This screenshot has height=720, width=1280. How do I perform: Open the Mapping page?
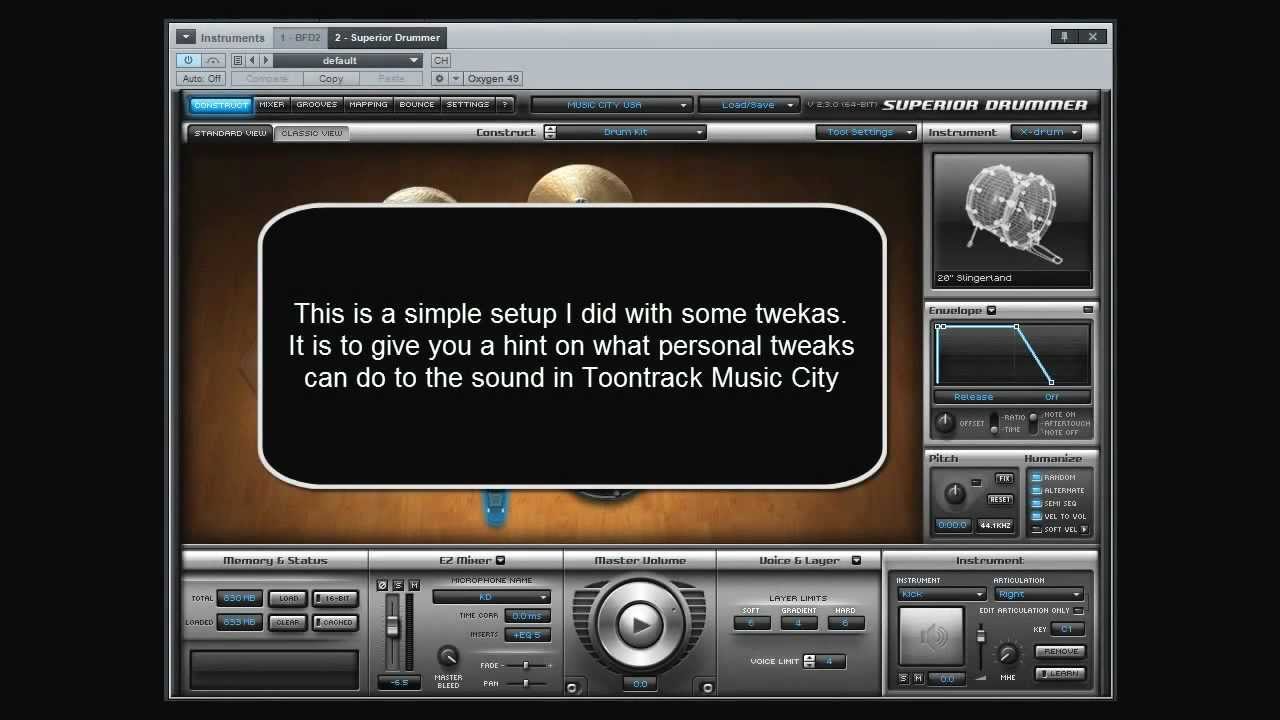pos(368,104)
